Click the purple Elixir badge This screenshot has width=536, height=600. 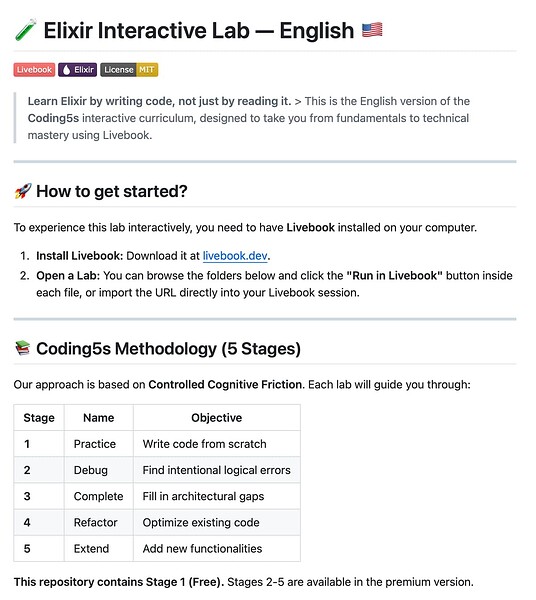click(78, 70)
